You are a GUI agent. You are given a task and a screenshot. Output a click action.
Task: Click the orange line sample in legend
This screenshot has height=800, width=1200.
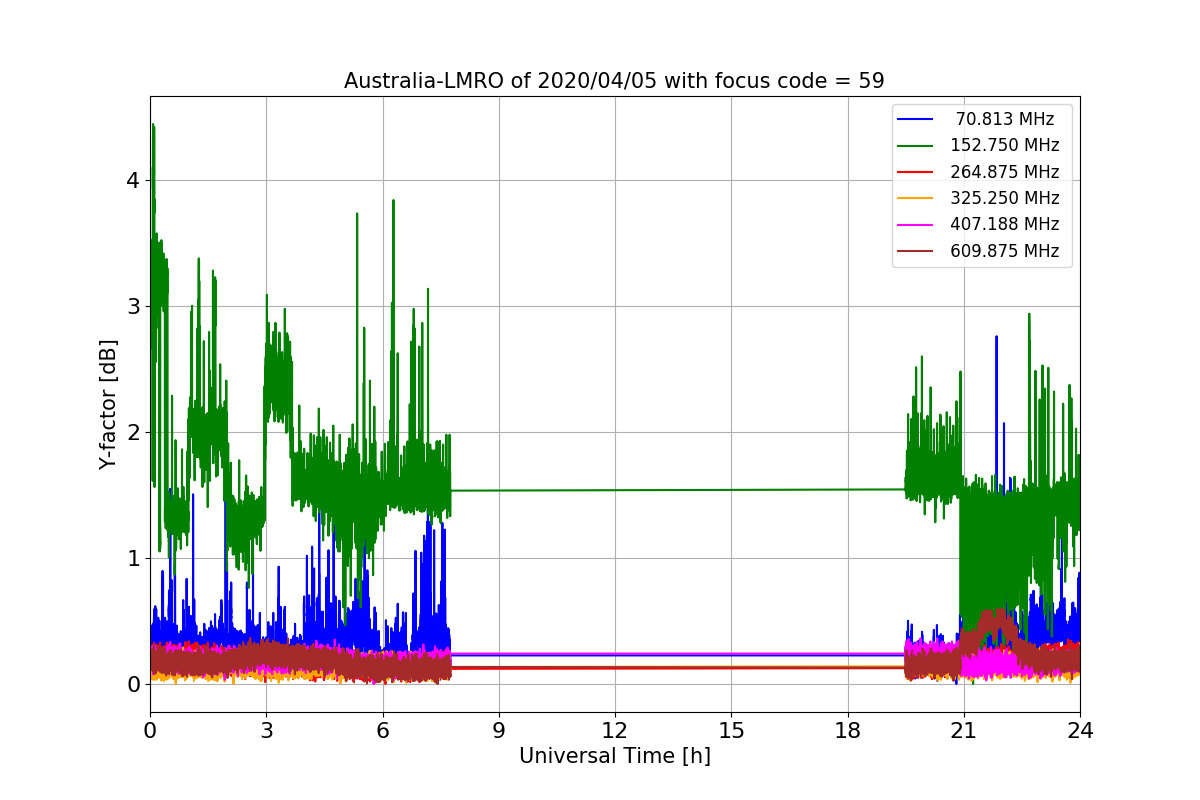(916, 198)
